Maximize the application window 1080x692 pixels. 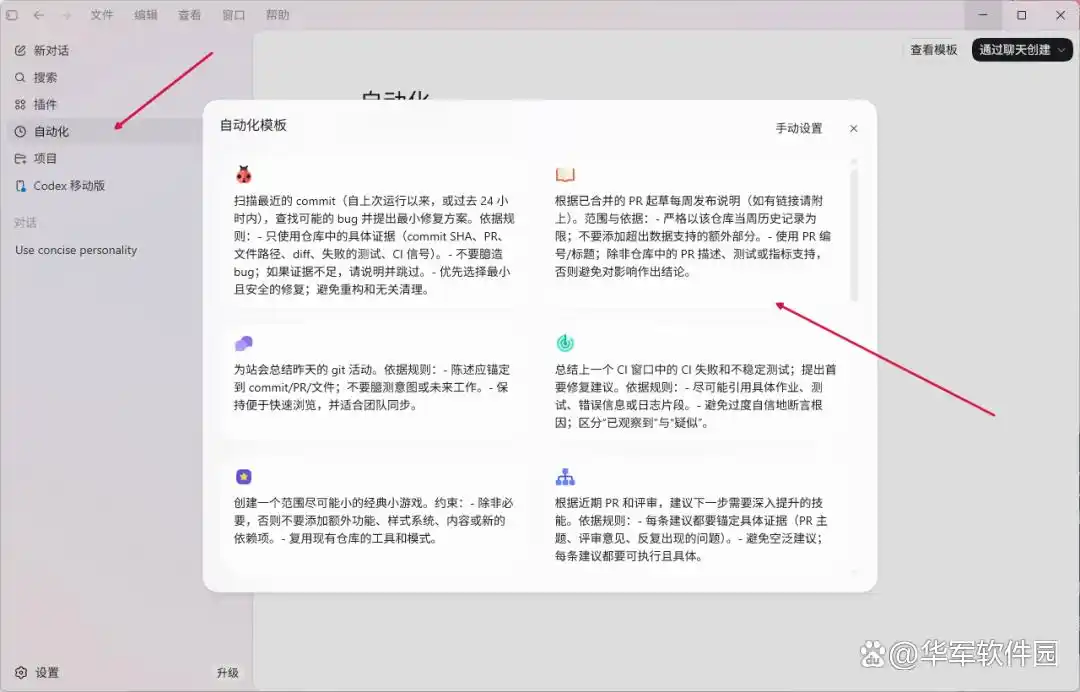[1021, 14]
